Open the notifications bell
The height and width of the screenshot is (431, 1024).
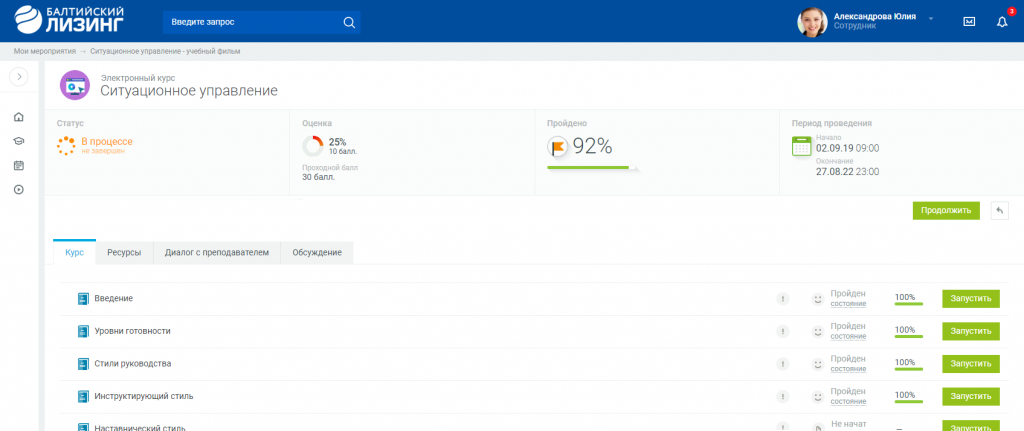point(1002,22)
